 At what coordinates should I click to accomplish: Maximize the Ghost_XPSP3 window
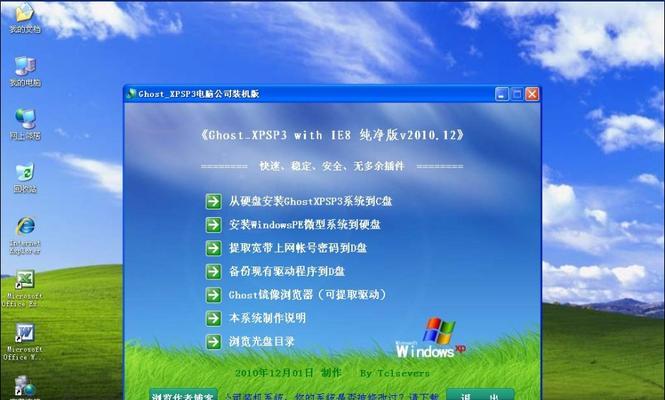(517, 94)
